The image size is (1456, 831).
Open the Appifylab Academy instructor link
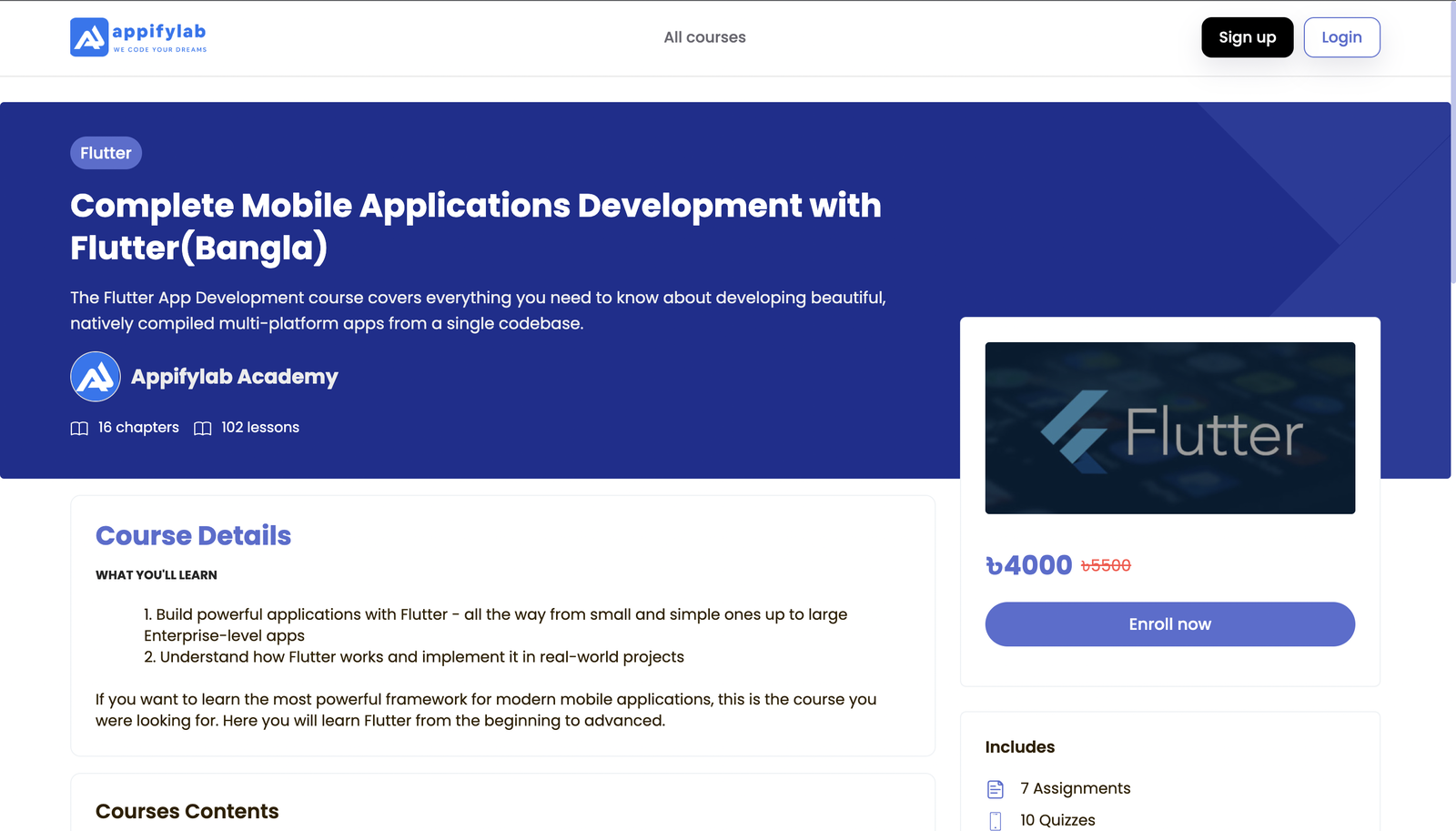234,377
